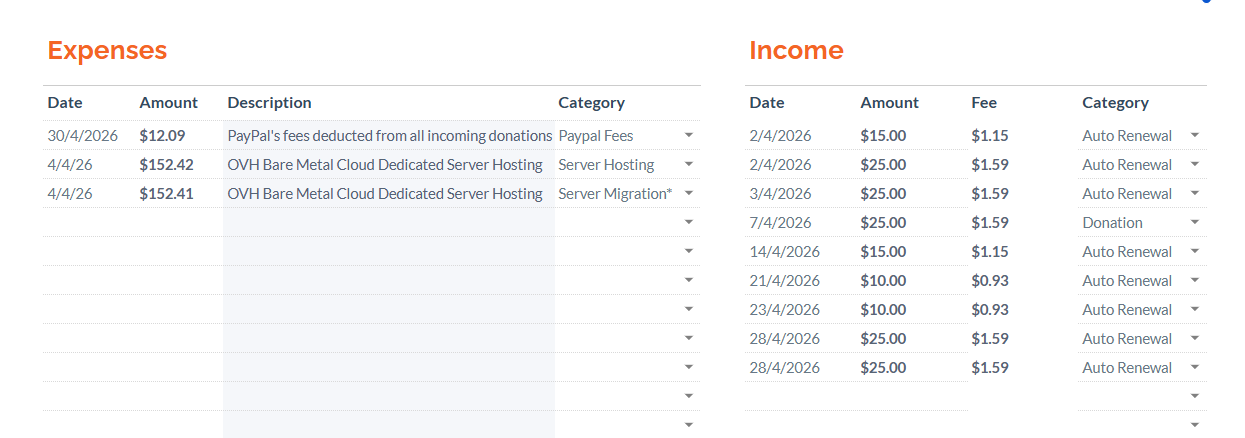Select the $152.42 expense amount cell

[x=179, y=164]
